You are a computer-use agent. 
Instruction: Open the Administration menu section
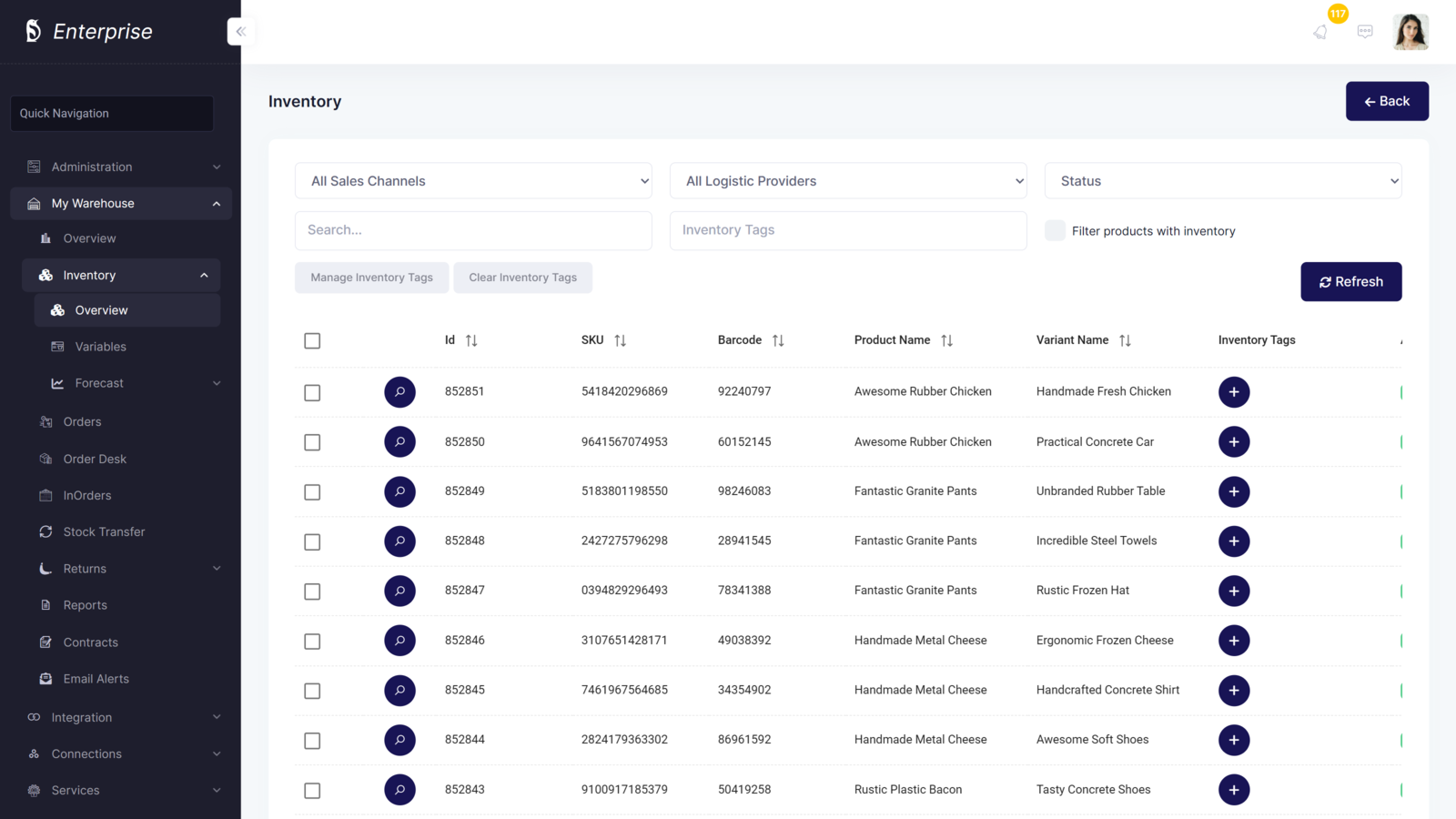click(91, 167)
